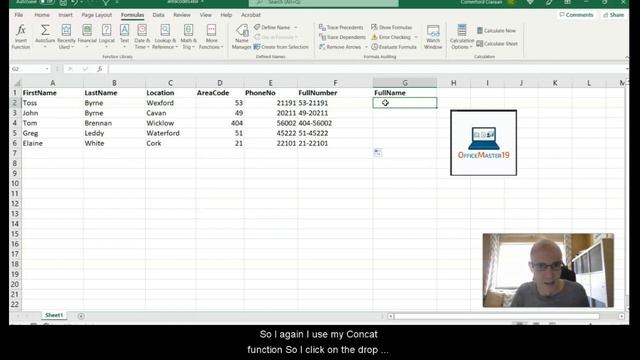
Task: Click Remove Arrows
Action: [x=340, y=47]
